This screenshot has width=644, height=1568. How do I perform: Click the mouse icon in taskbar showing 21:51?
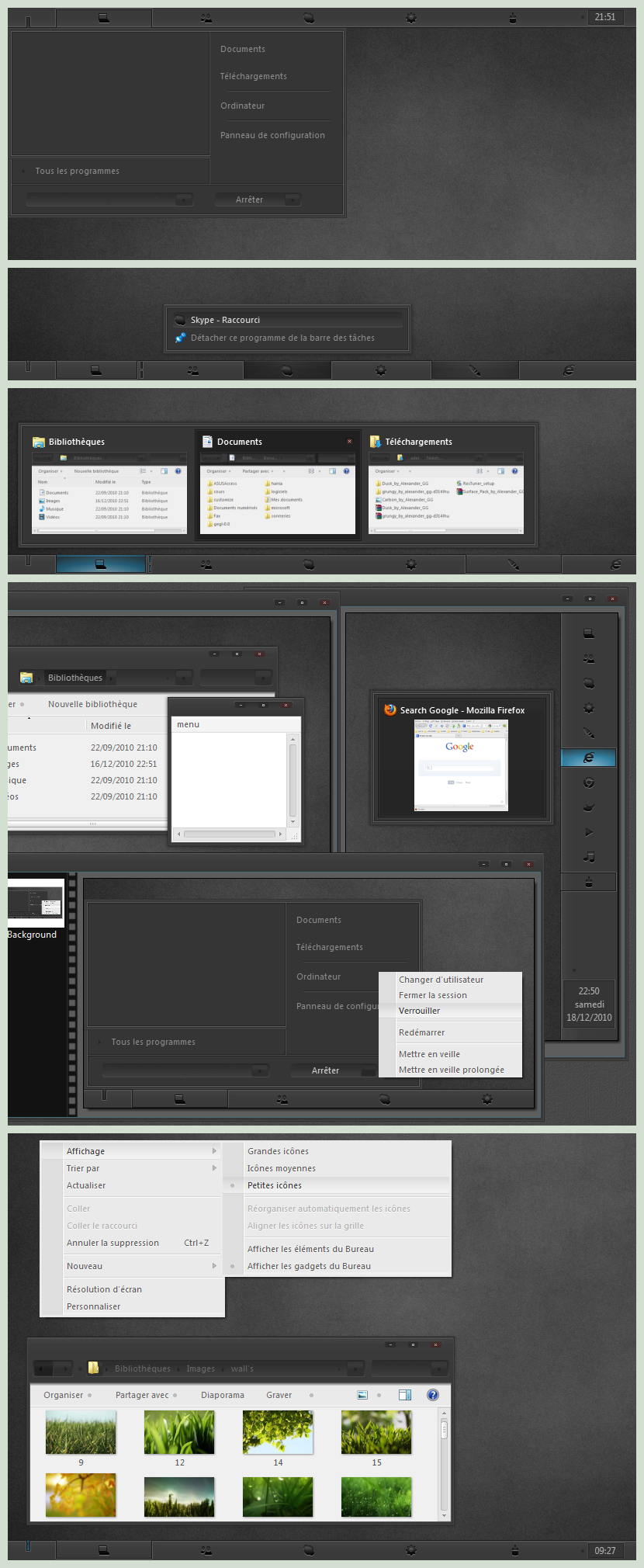point(513,17)
